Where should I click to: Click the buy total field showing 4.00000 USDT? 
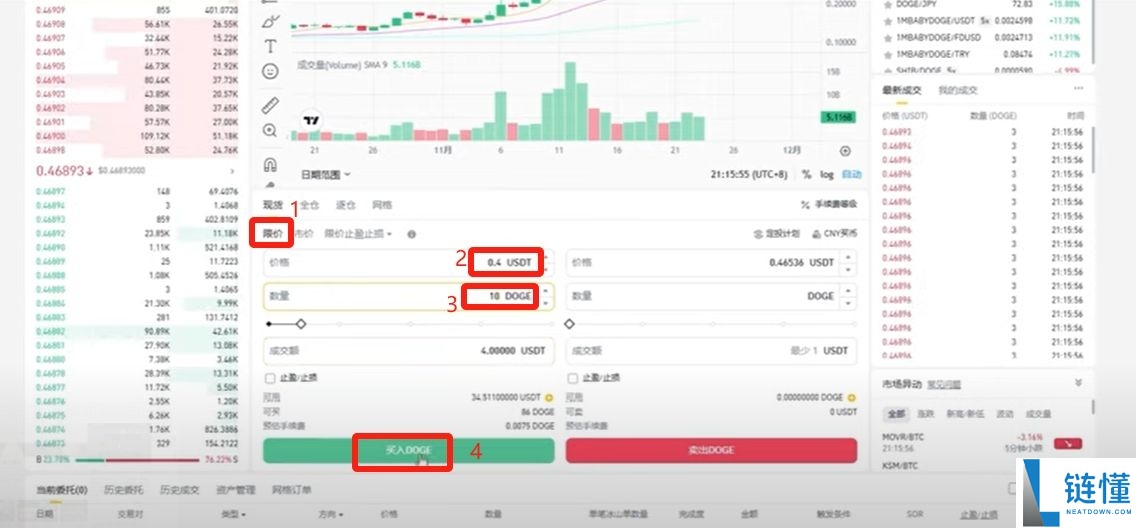tap(409, 351)
